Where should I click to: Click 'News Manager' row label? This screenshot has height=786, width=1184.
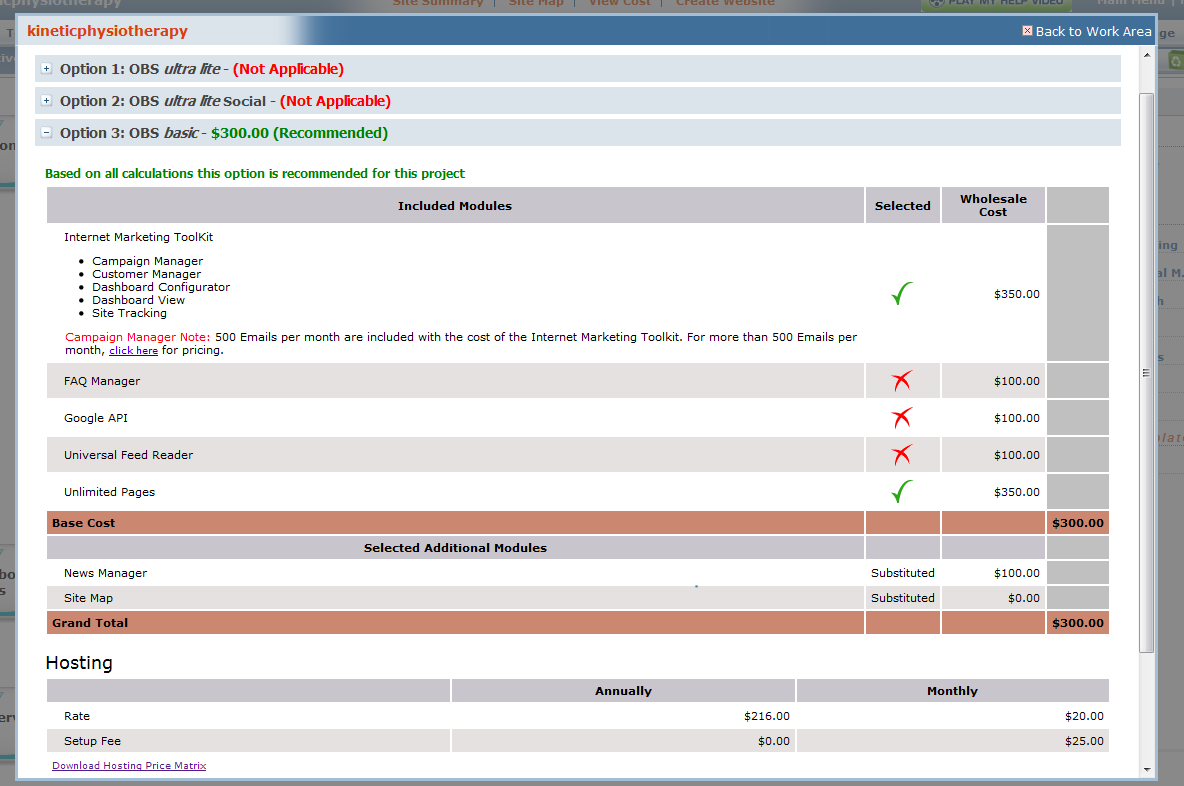106,573
